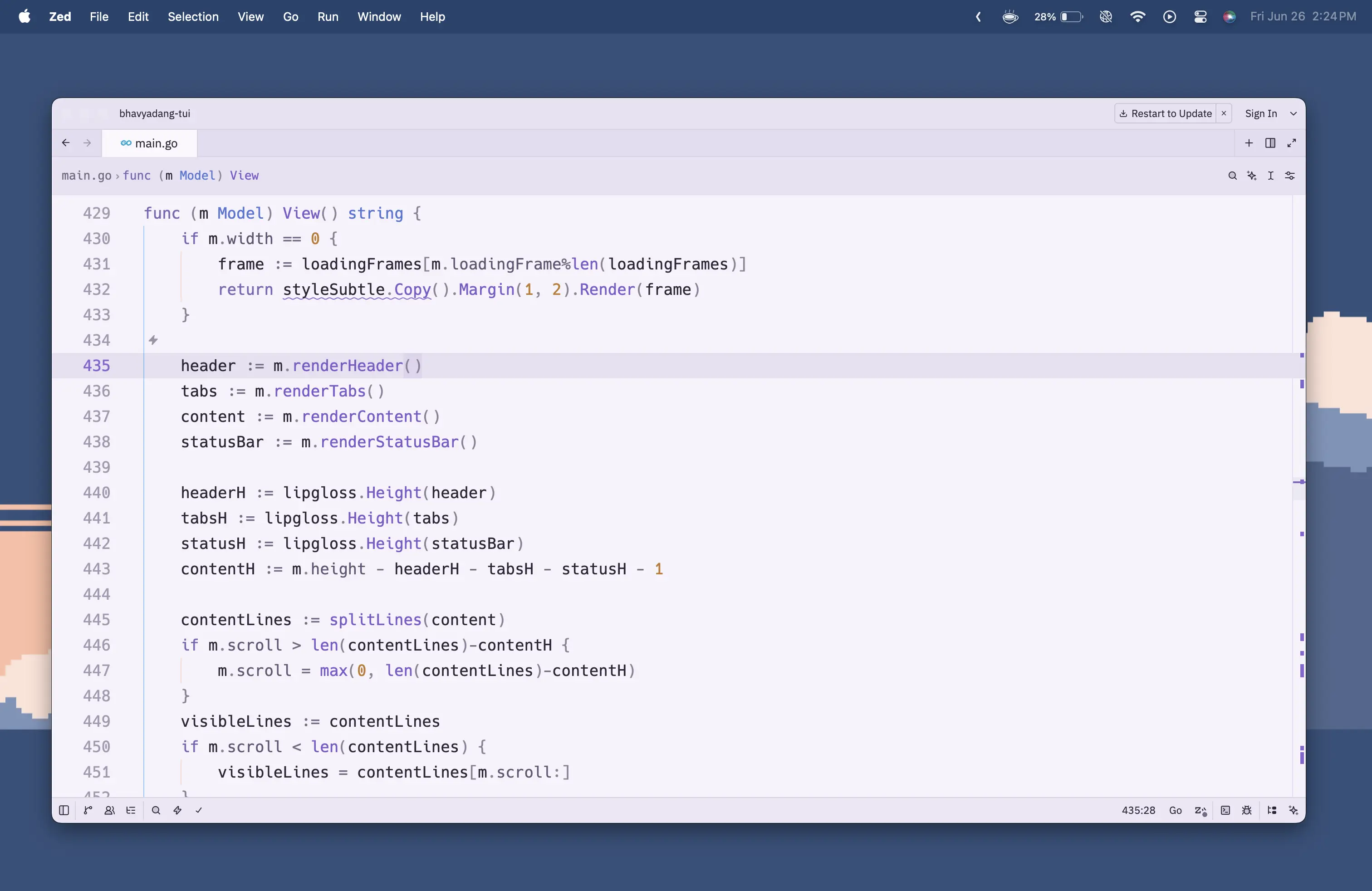This screenshot has height=891, width=1372.
Task: Click the editor scrollbar thumb
Action: [x=1299, y=490]
